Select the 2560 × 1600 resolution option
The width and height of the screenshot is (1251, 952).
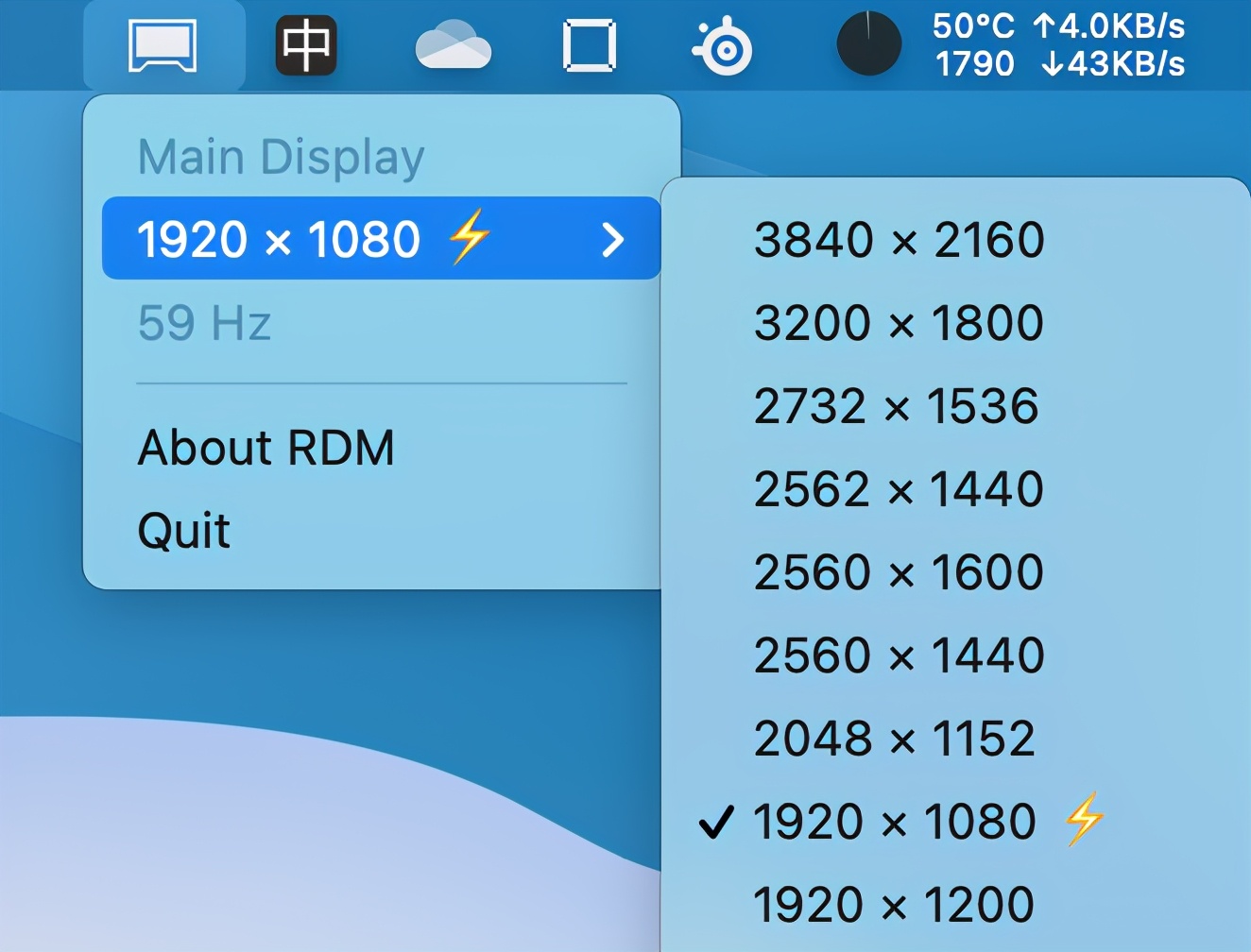point(899,571)
